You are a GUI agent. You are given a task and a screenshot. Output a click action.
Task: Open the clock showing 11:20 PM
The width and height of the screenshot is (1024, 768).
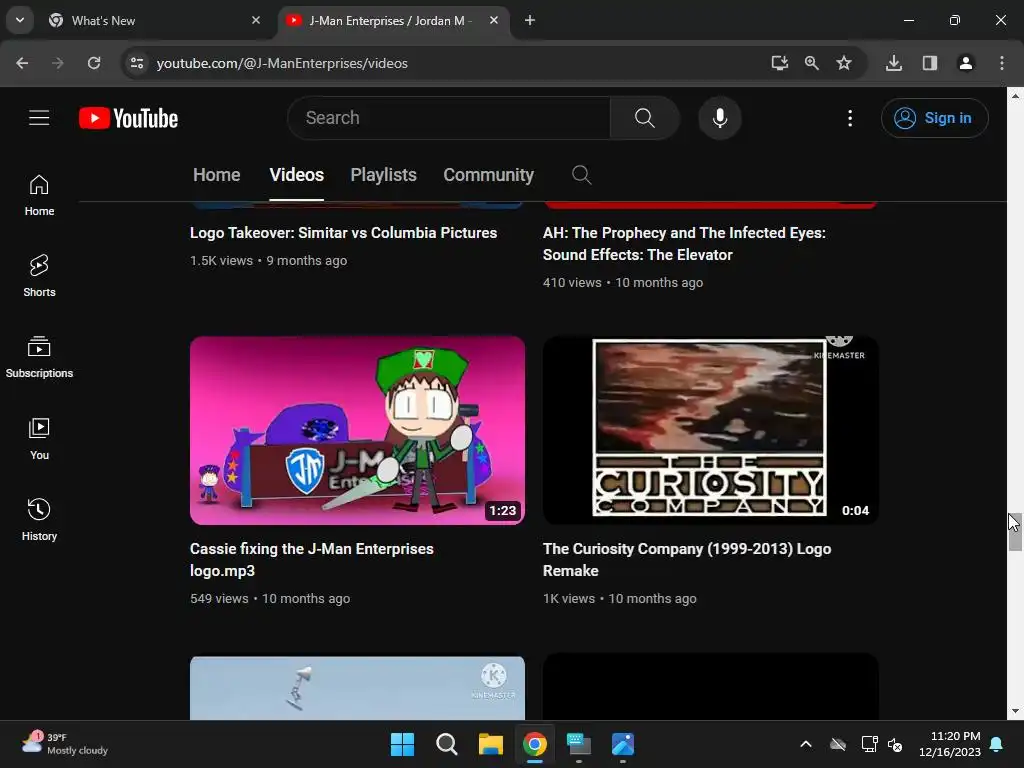(950, 744)
